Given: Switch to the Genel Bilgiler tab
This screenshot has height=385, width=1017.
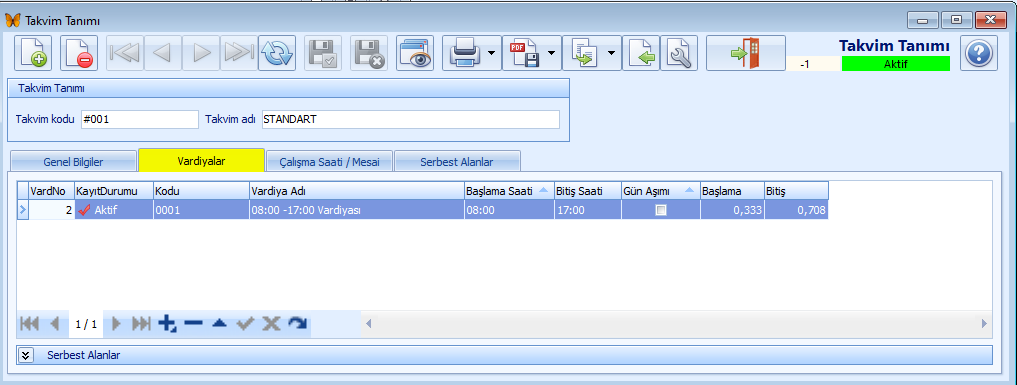Looking at the screenshot, I should pyautogui.click(x=73, y=161).
